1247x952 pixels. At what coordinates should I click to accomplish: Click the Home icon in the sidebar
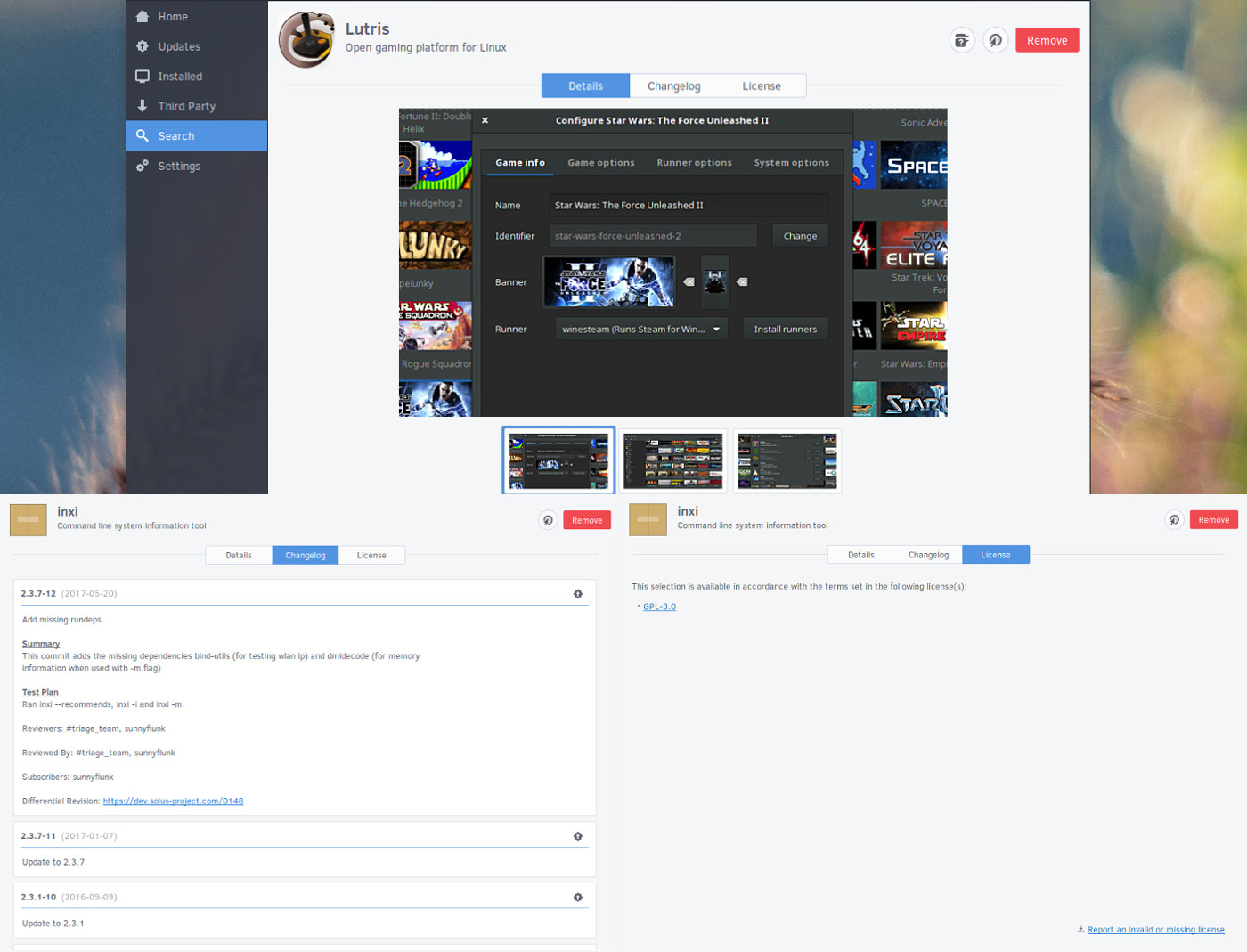(x=143, y=17)
